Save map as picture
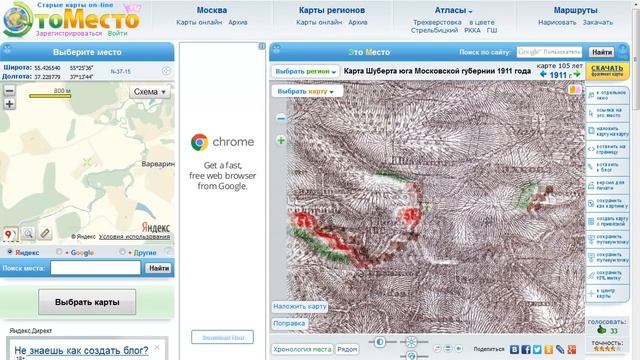Image resolution: width=640 pixels, height=360 pixels. (607, 203)
